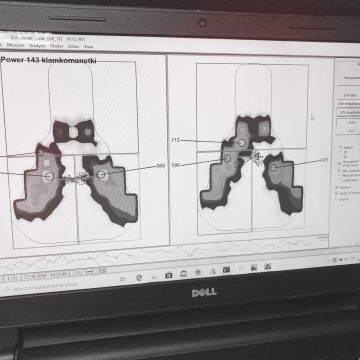The image size is (360, 360).
Task: Click the circle marker connected to value 527
Action: tap(273, 168)
